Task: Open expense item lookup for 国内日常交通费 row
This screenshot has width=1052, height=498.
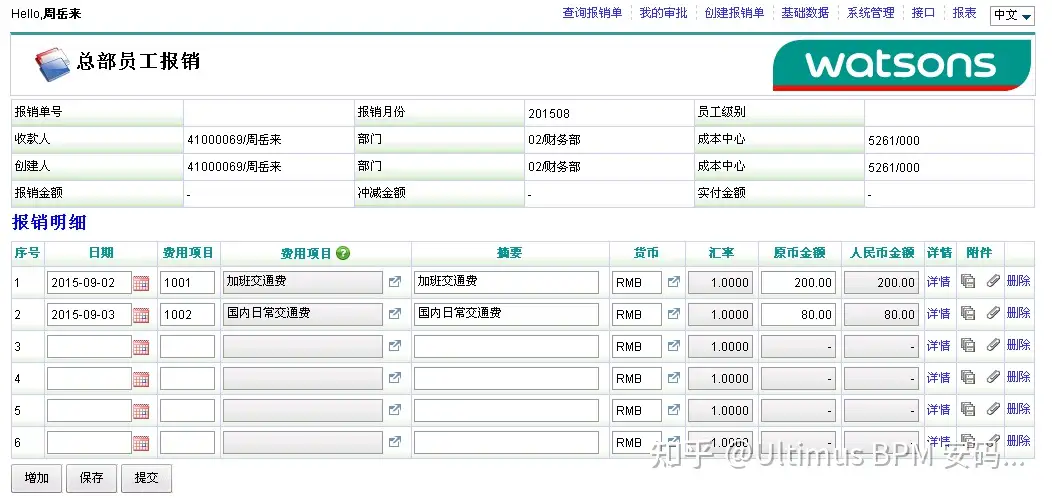Action: tap(395, 313)
